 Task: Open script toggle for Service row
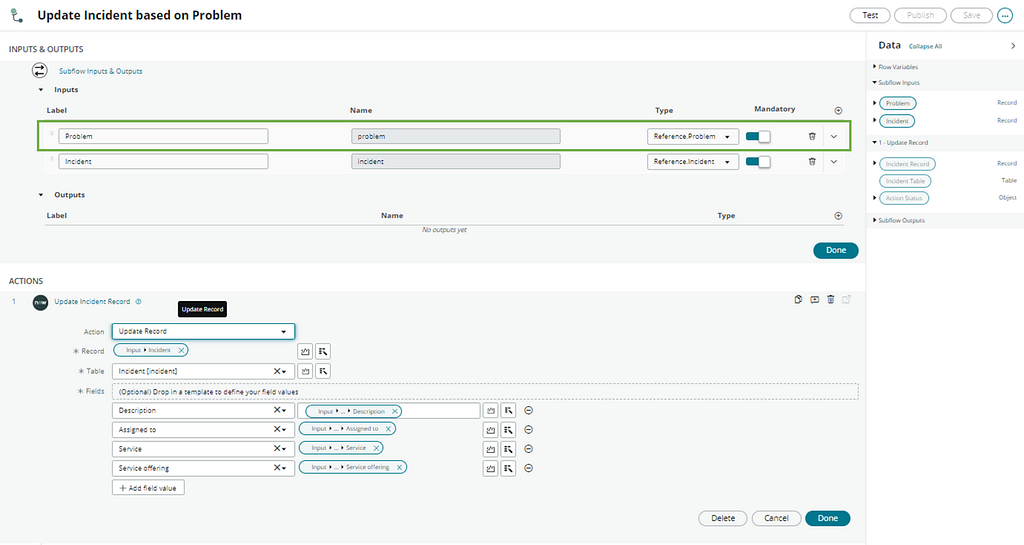(490, 449)
